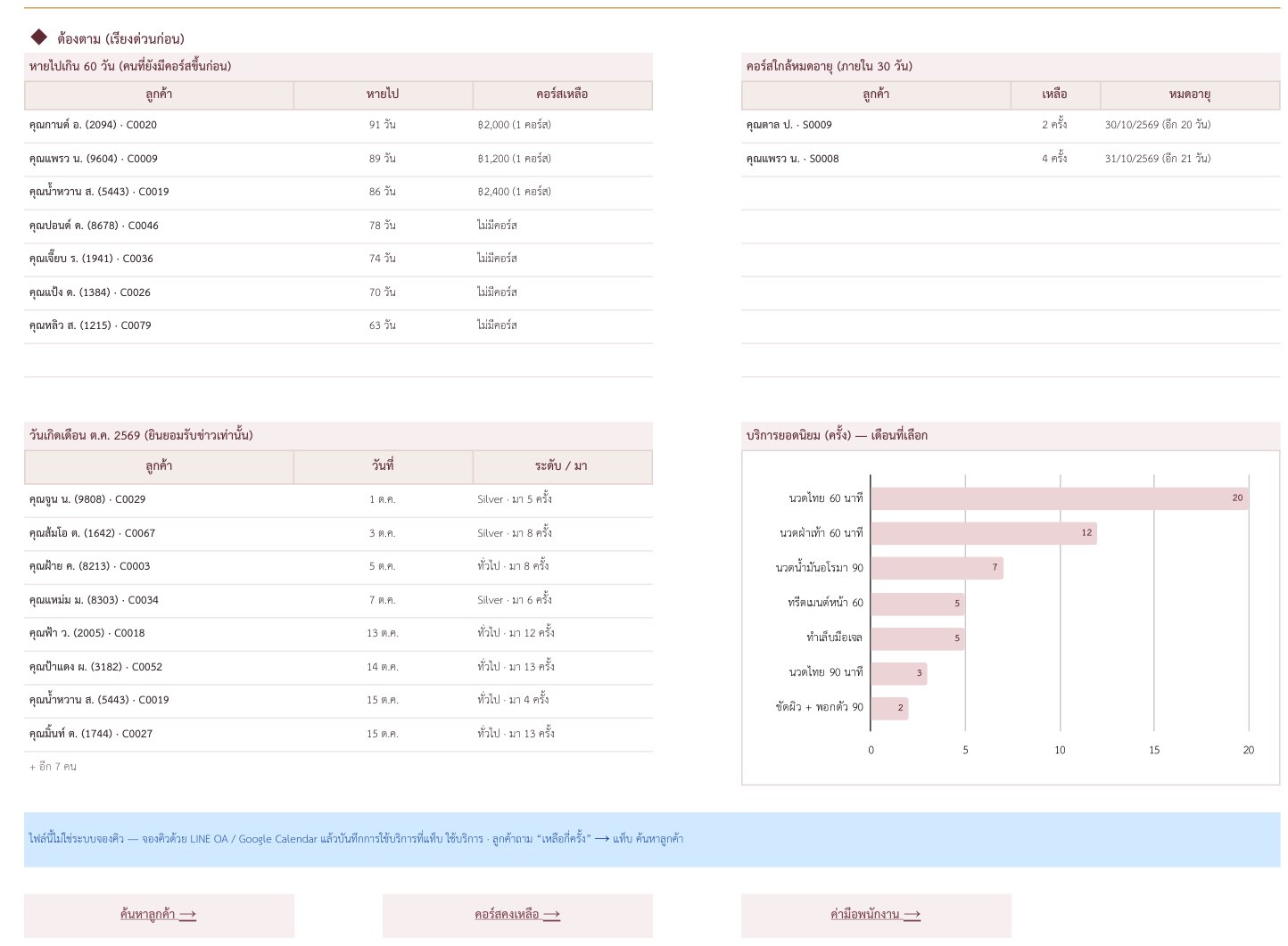This screenshot has width=1288, height=946.
Task: Select customer row คุณปอนด์ ด. (8678) · C0046
Action: tap(338, 226)
